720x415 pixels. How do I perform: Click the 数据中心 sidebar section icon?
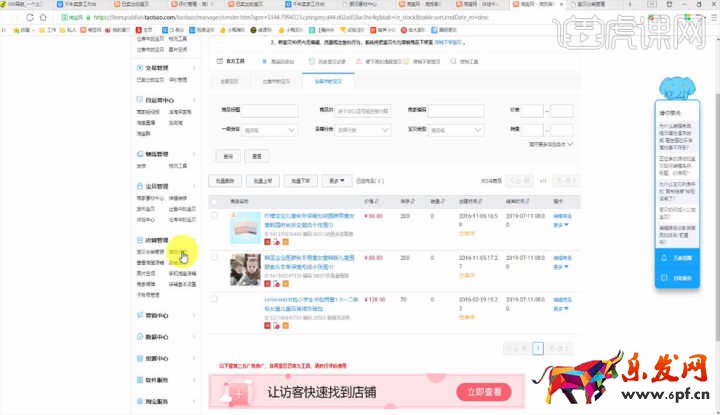coord(139,337)
